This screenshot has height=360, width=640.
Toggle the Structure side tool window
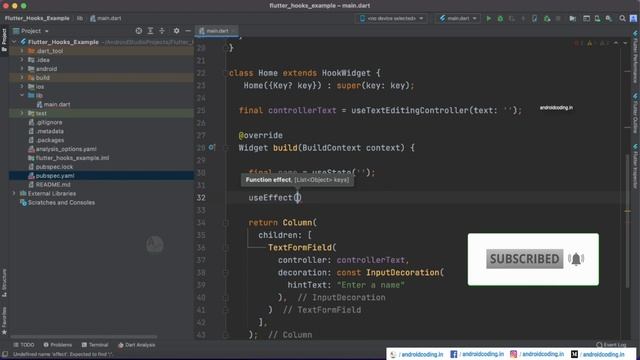coord(4,283)
